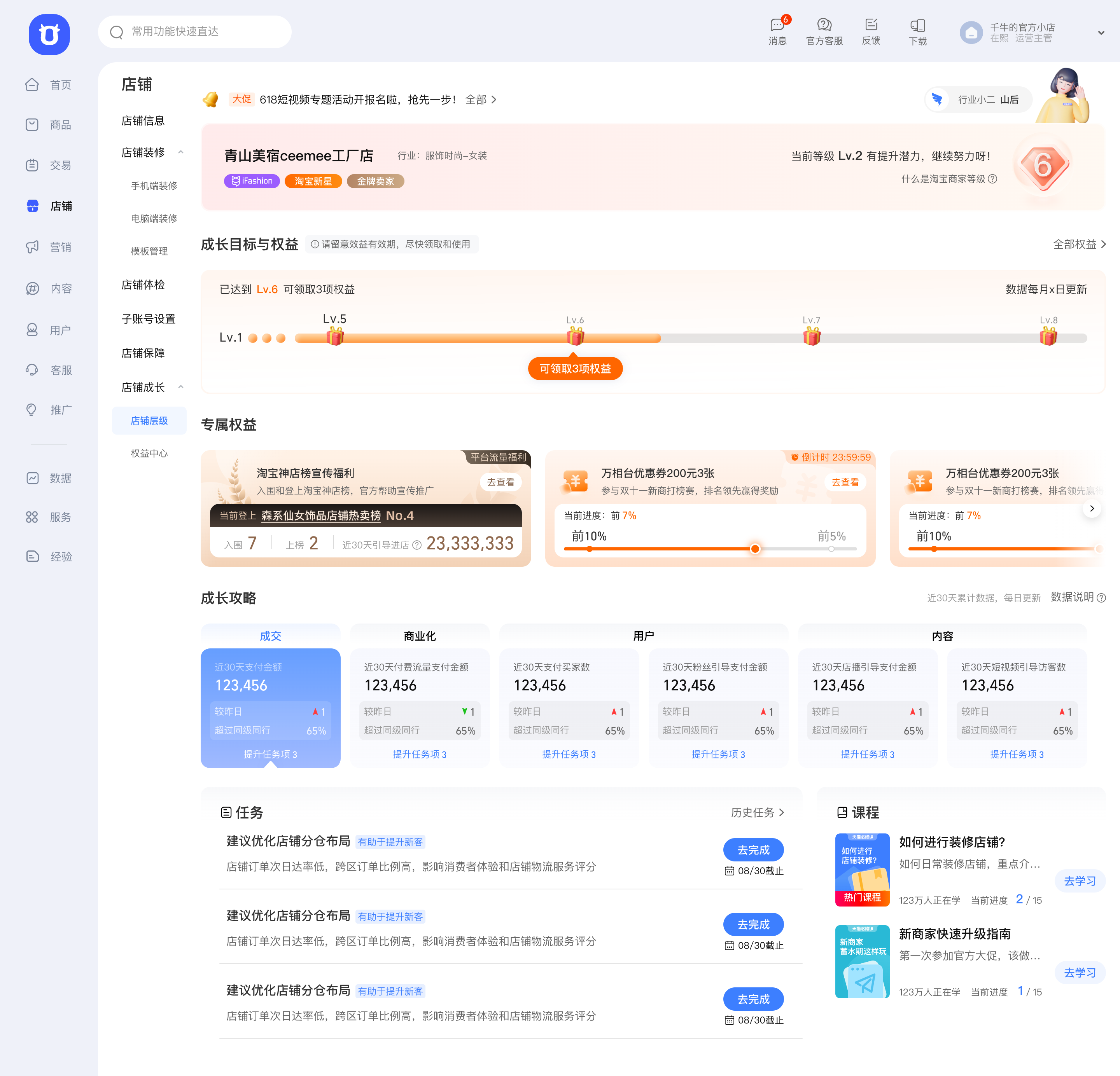The image size is (1120, 1076).
Task: Open 消息 messages icon with badge
Action: (x=778, y=24)
